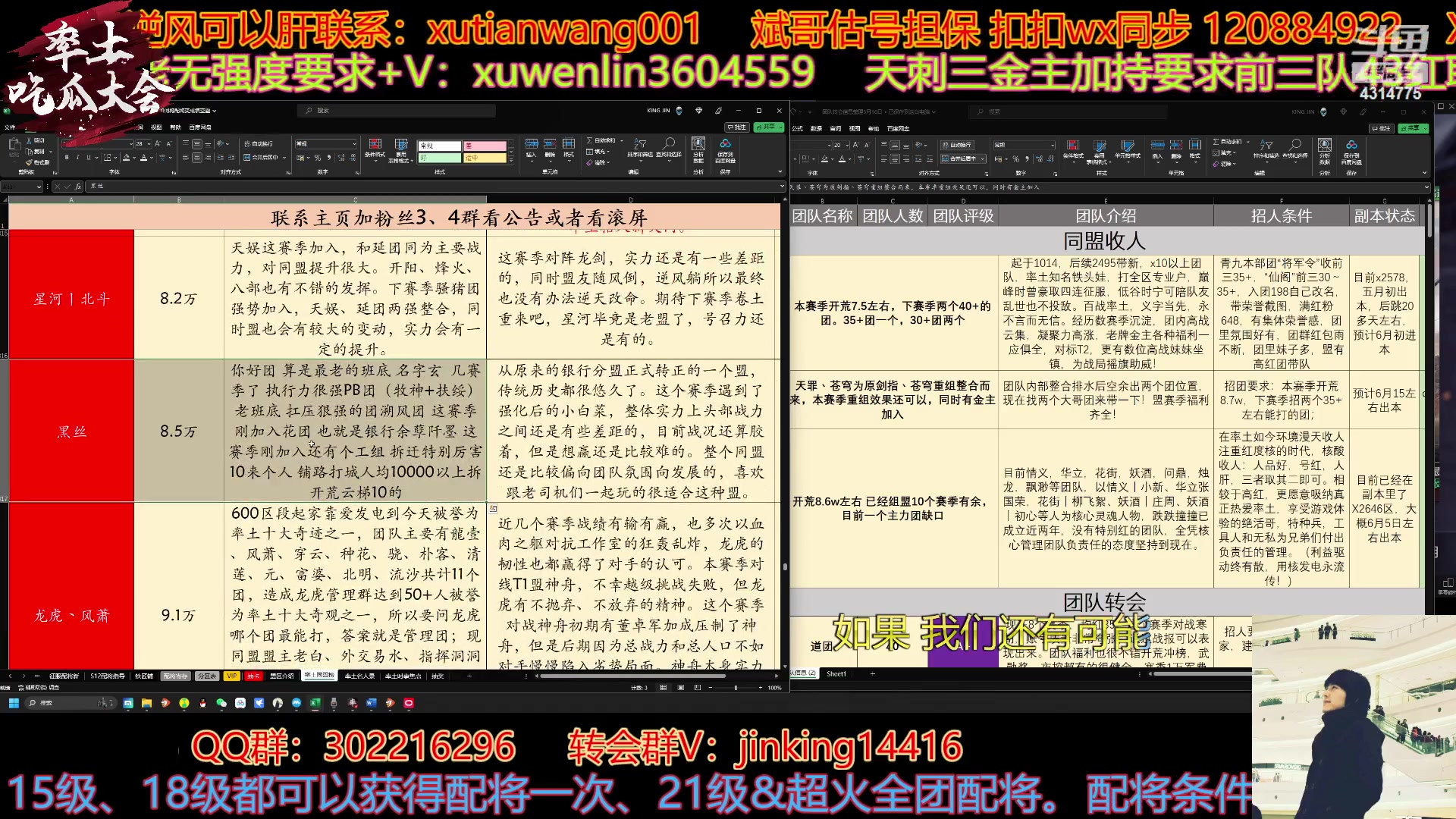Open the 文件 menu in left Excel

point(10,127)
